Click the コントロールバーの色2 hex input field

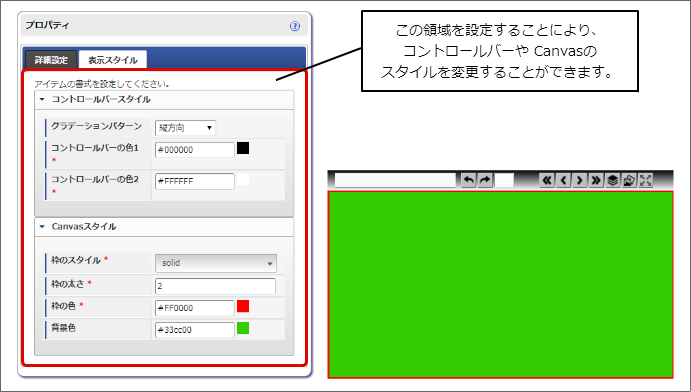pyautogui.click(x=195, y=181)
